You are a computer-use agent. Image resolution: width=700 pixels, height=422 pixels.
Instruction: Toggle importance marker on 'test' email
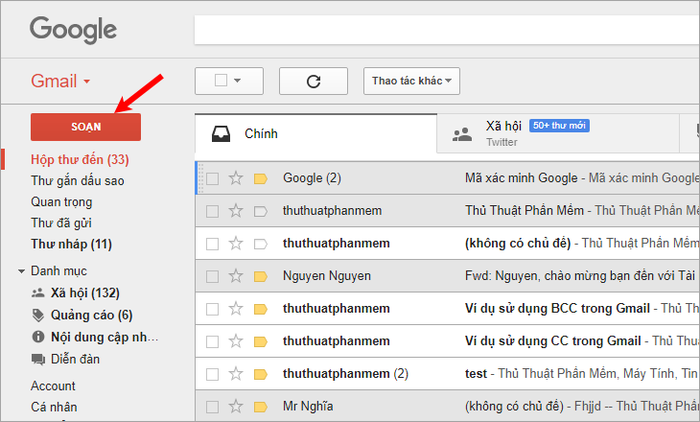[x=260, y=374]
